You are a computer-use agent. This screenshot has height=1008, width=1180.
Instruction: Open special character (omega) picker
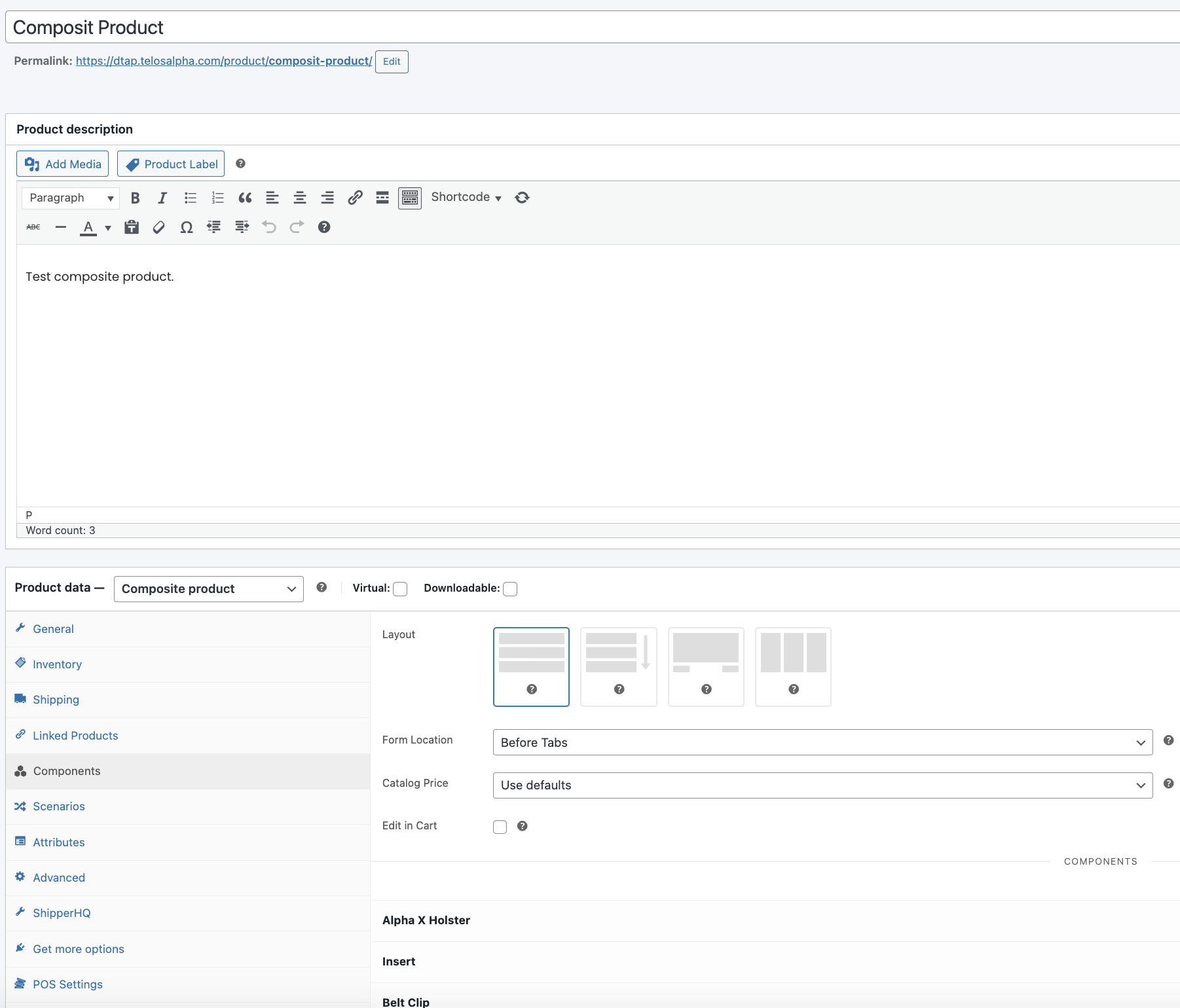click(x=187, y=227)
